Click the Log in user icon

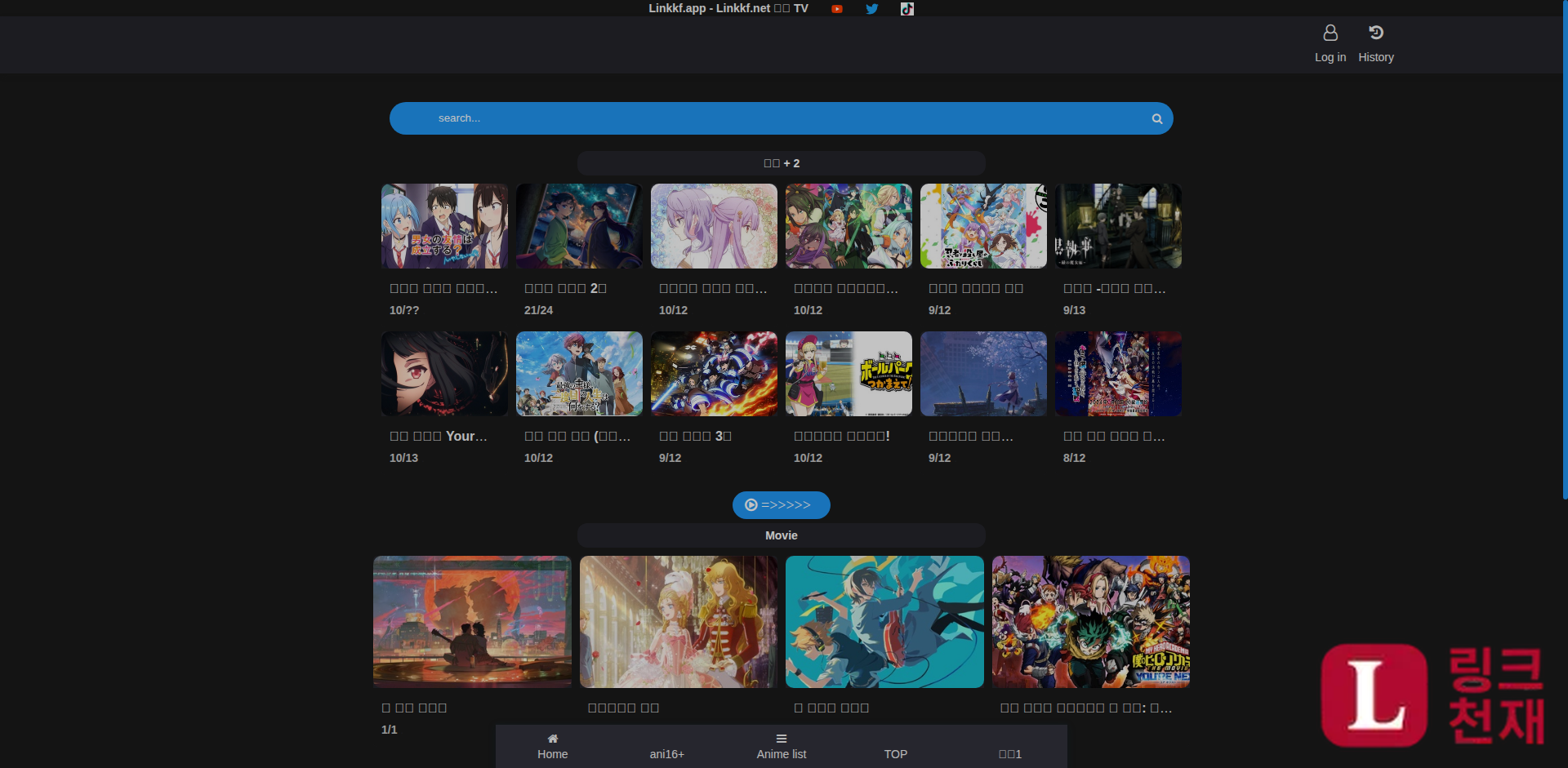pos(1330,33)
